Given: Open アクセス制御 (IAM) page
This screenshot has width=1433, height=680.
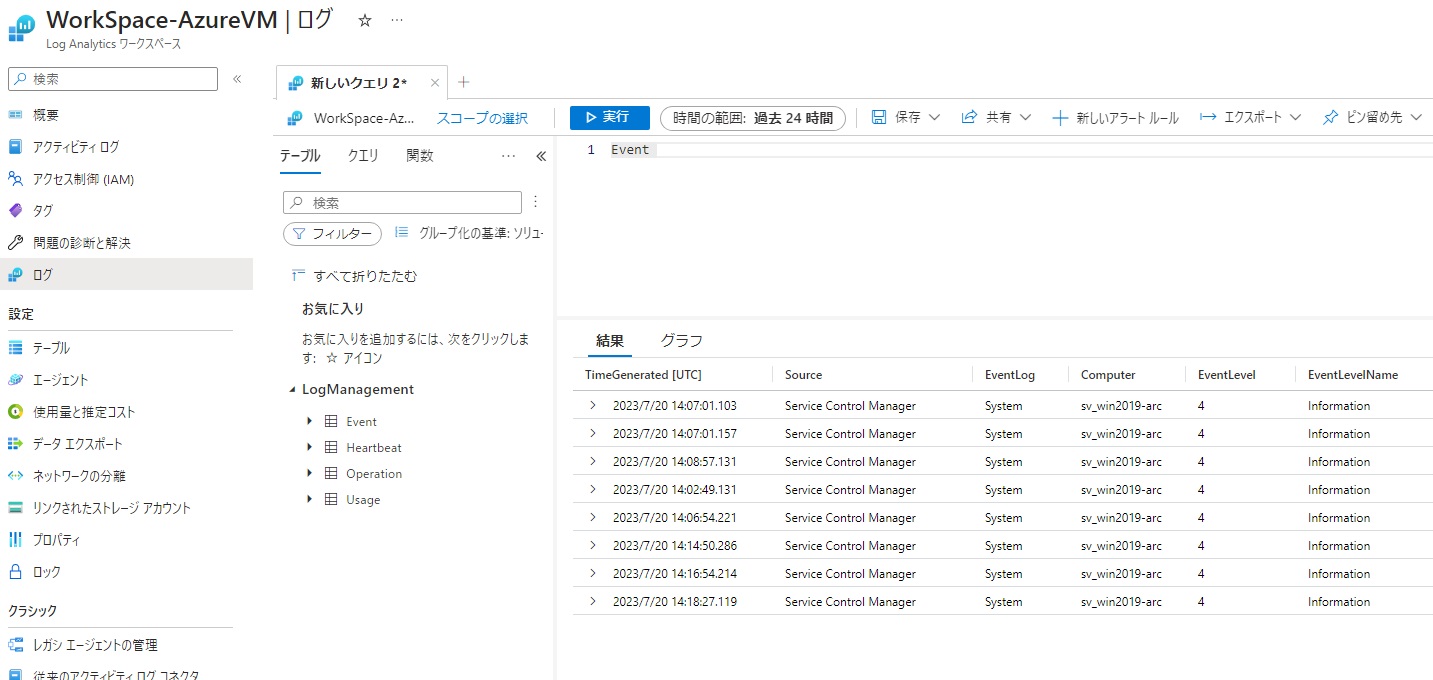Looking at the screenshot, I should pos(83,179).
